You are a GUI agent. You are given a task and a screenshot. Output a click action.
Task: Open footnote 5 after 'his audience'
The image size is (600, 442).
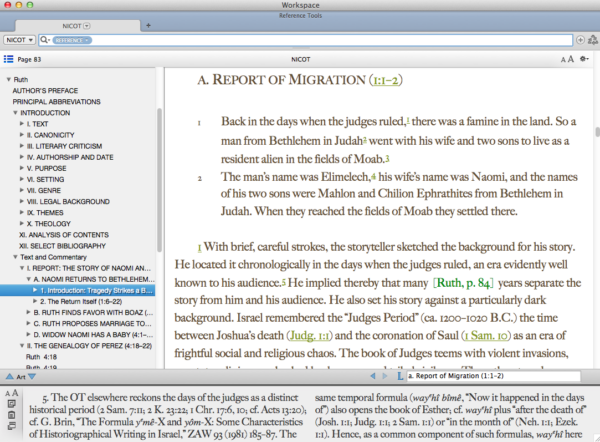coord(284,282)
